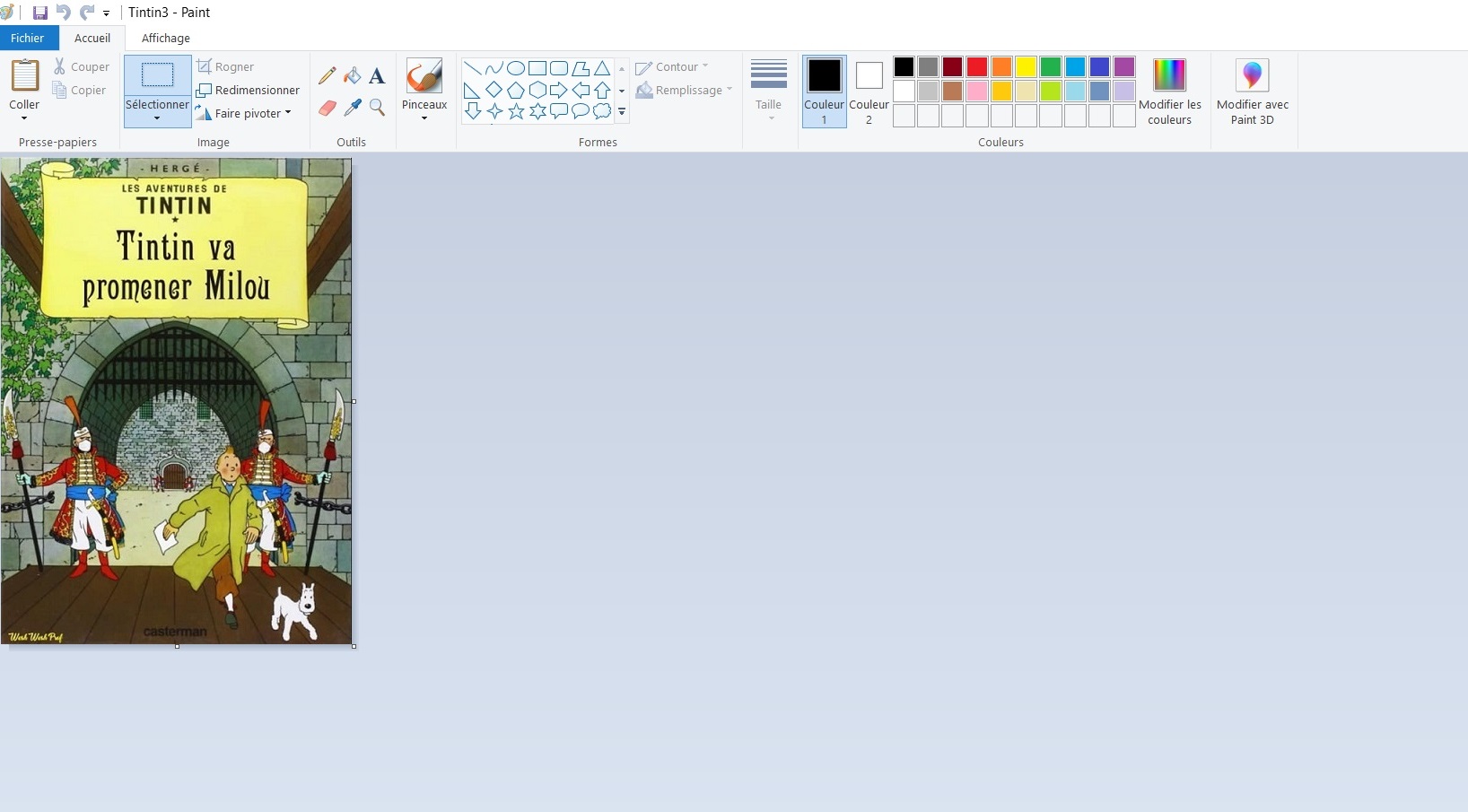Choose the hexagon shape
Viewport: 1468px width, 812px height.
coord(537,90)
